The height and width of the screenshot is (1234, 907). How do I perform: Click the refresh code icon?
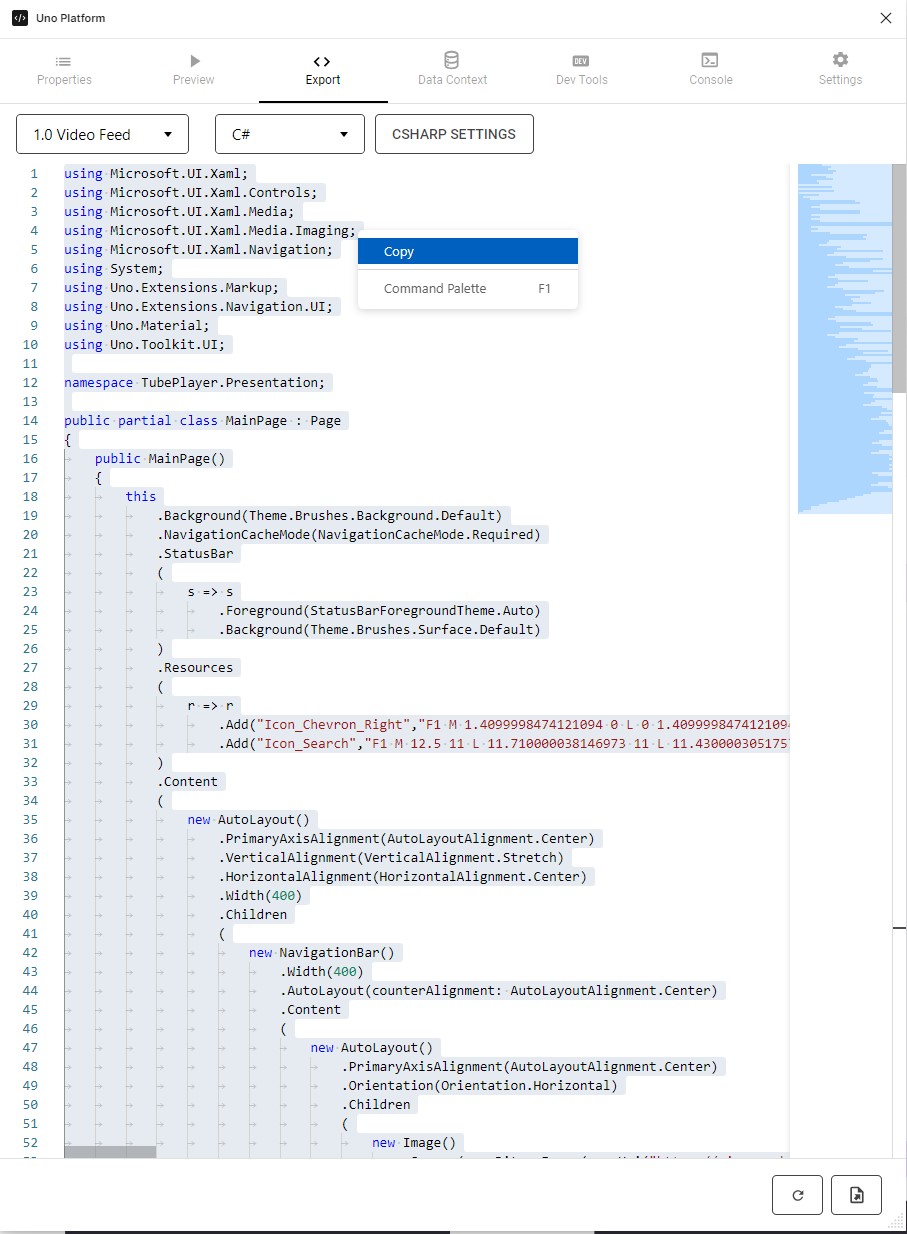797,1194
